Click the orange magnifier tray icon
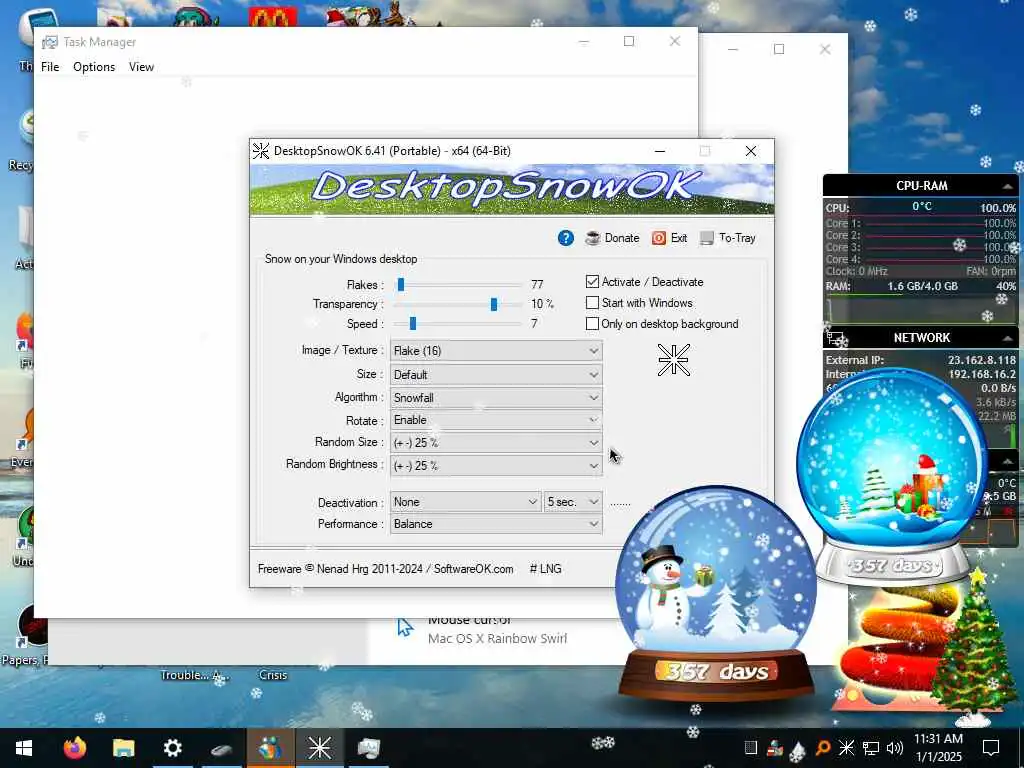The height and width of the screenshot is (768, 1024). (823, 748)
